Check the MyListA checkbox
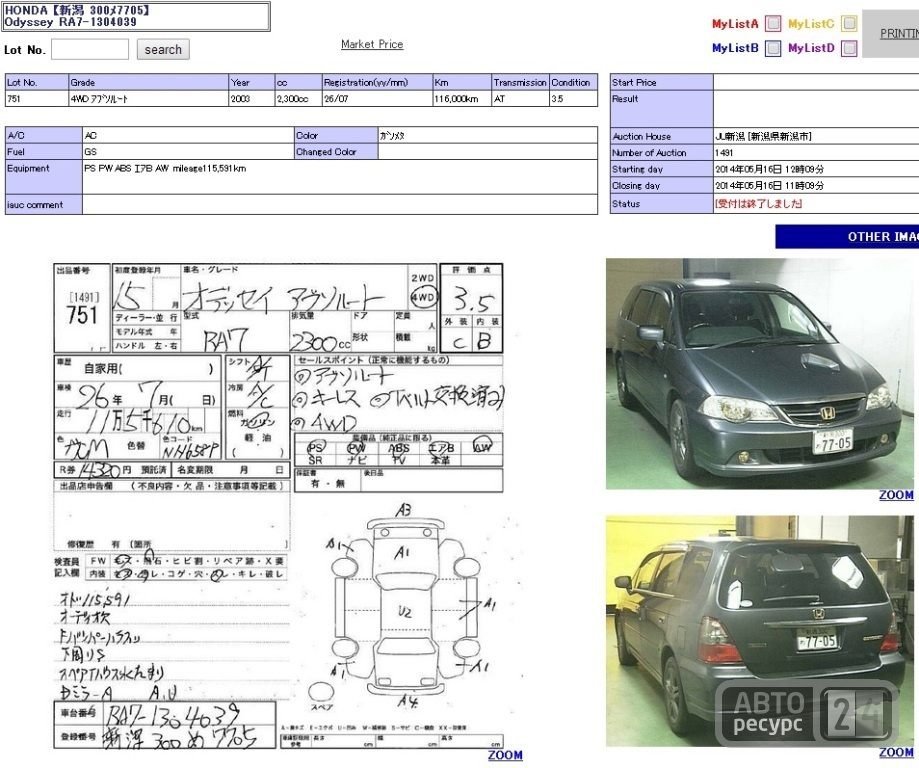919x768 pixels. [774, 23]
